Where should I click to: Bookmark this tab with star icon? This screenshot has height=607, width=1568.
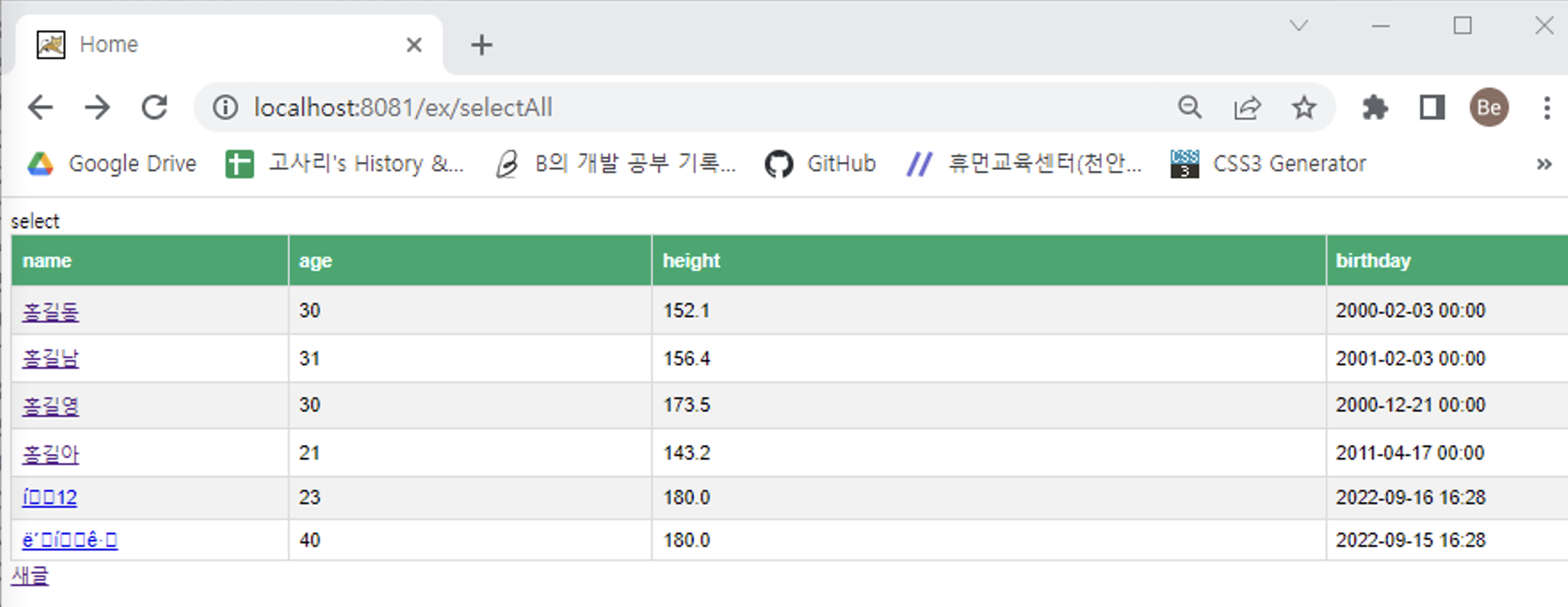pos(1304,108)
